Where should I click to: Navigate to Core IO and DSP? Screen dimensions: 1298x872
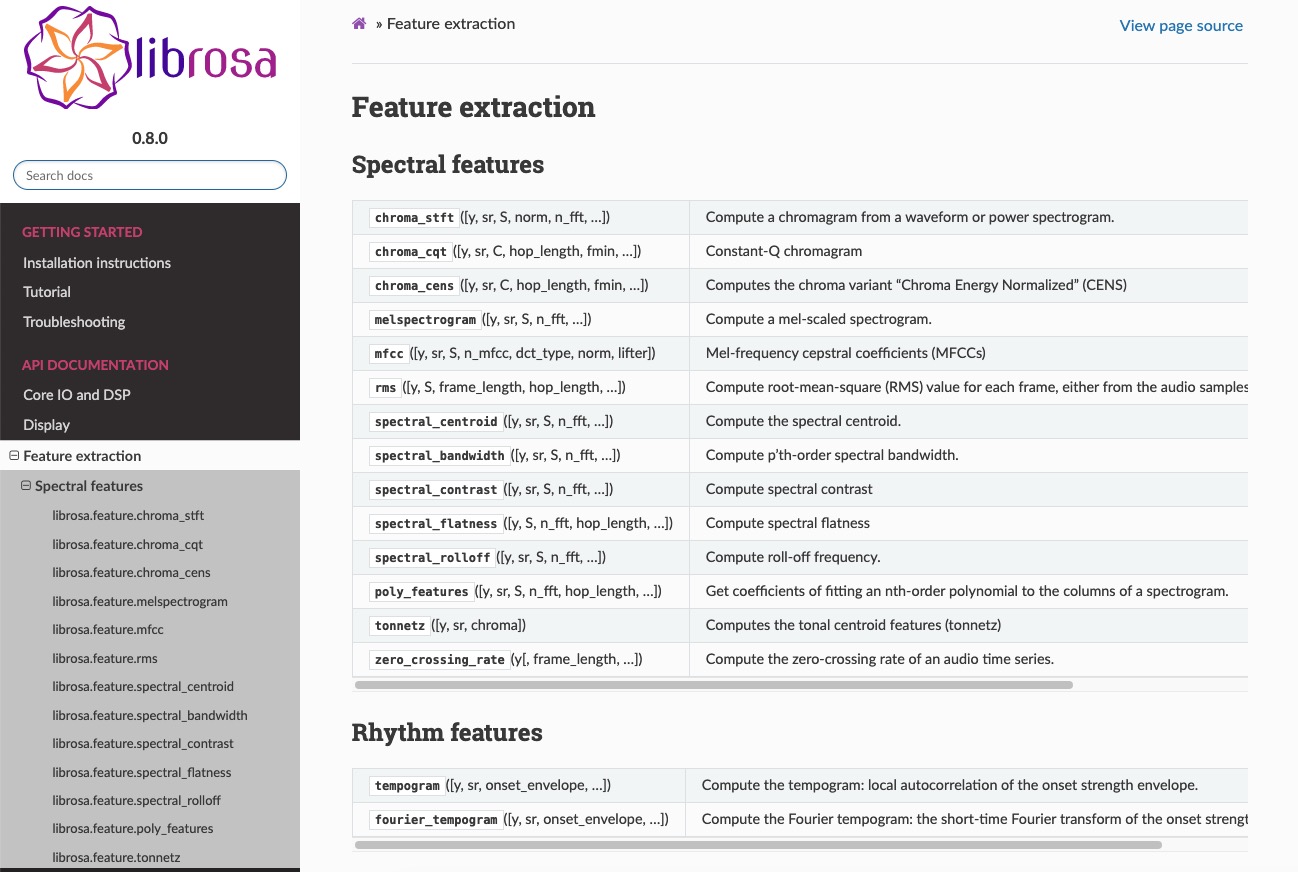tap(77, 395)
